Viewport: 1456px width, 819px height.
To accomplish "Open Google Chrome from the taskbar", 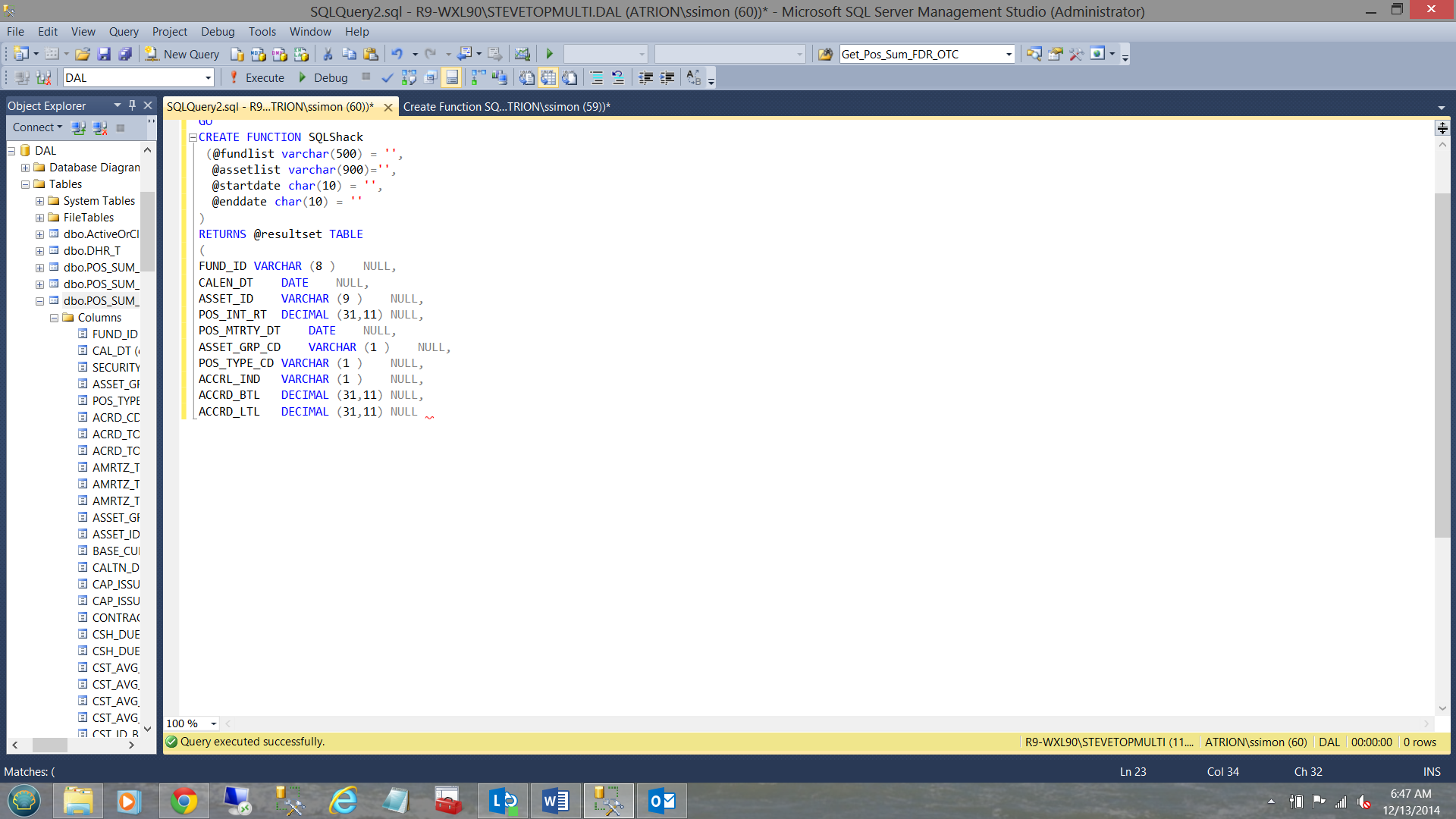I will click(184, 801).
